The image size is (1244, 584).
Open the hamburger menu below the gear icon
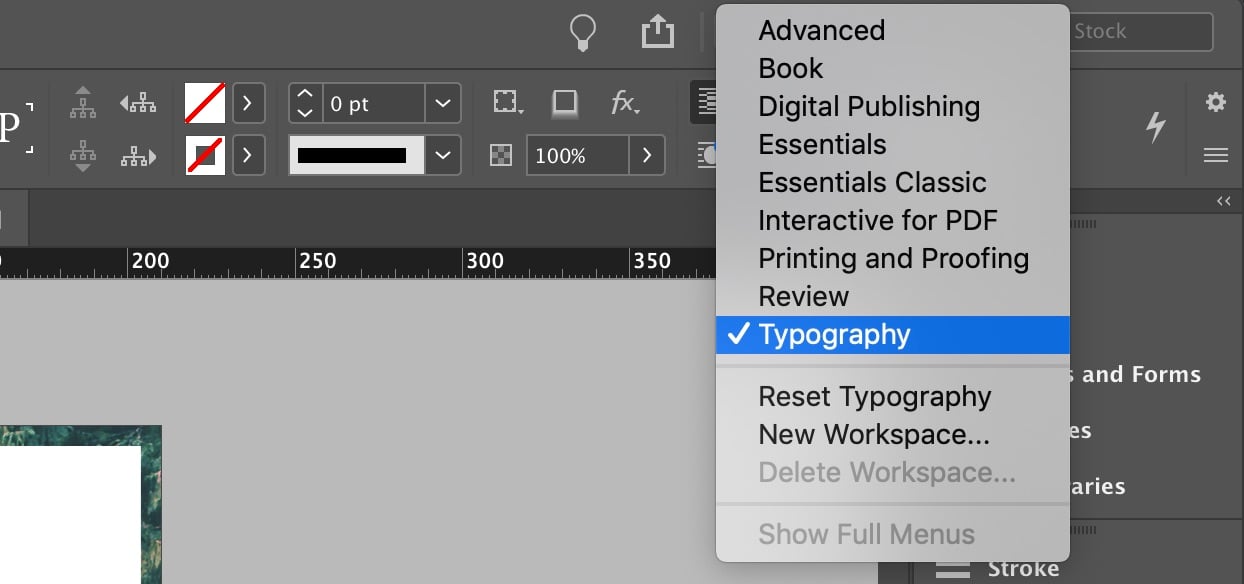tap(1216, 155)
